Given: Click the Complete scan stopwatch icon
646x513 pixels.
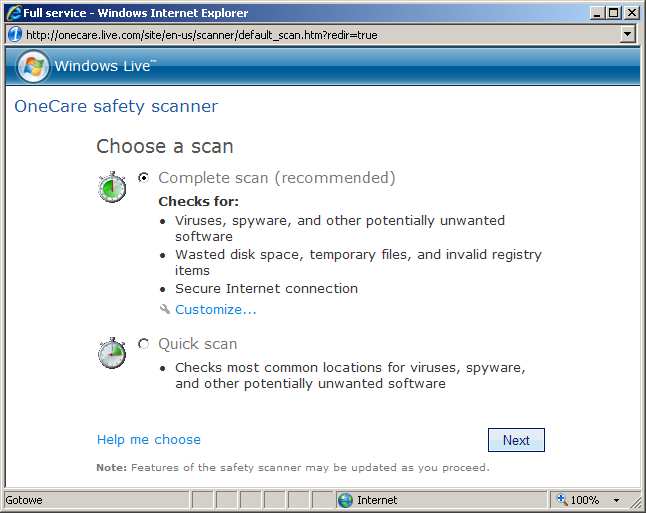Looking at the screenshot, I should click(112, 187).
